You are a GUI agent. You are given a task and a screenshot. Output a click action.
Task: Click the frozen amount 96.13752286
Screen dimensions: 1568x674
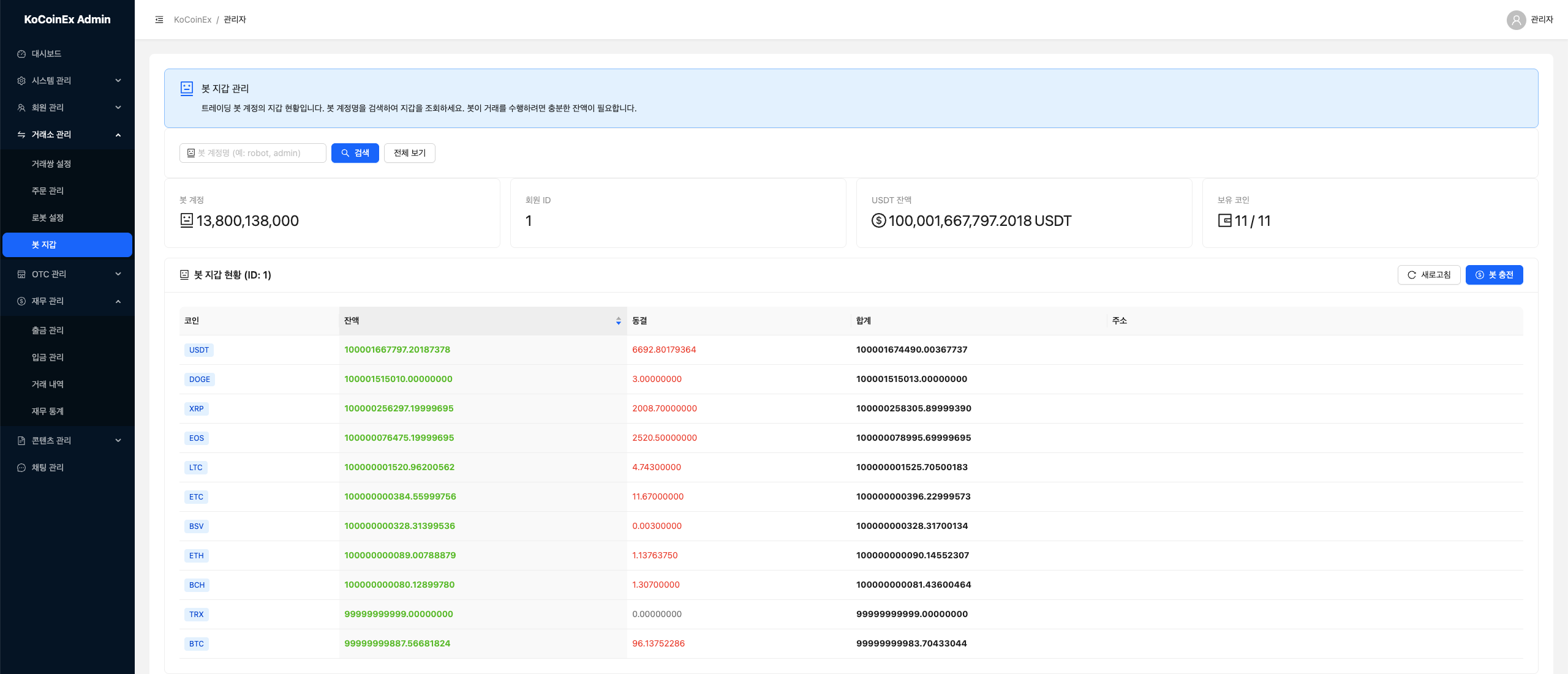point(658,643)
